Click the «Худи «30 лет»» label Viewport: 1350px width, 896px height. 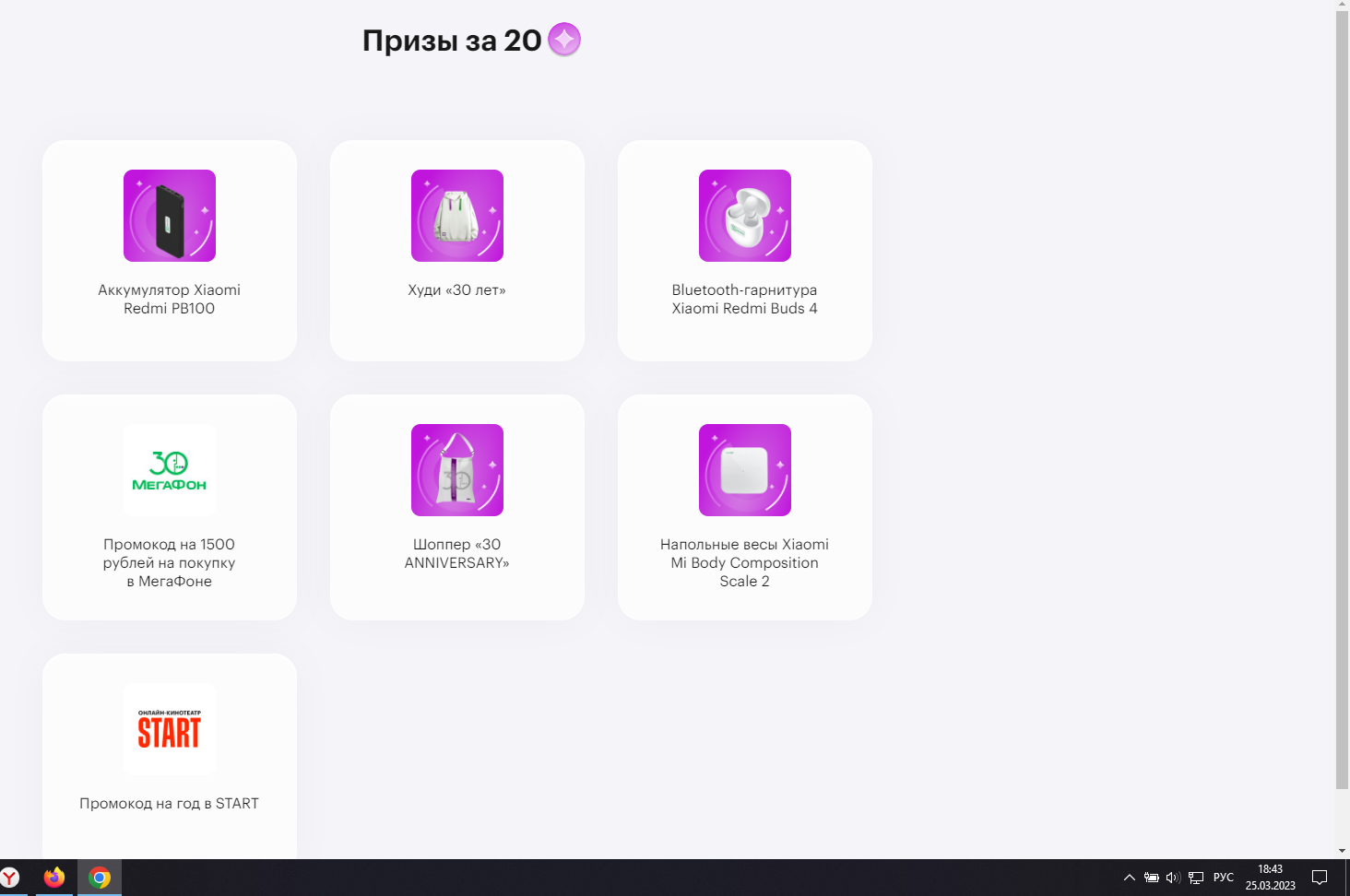(457, 289)
